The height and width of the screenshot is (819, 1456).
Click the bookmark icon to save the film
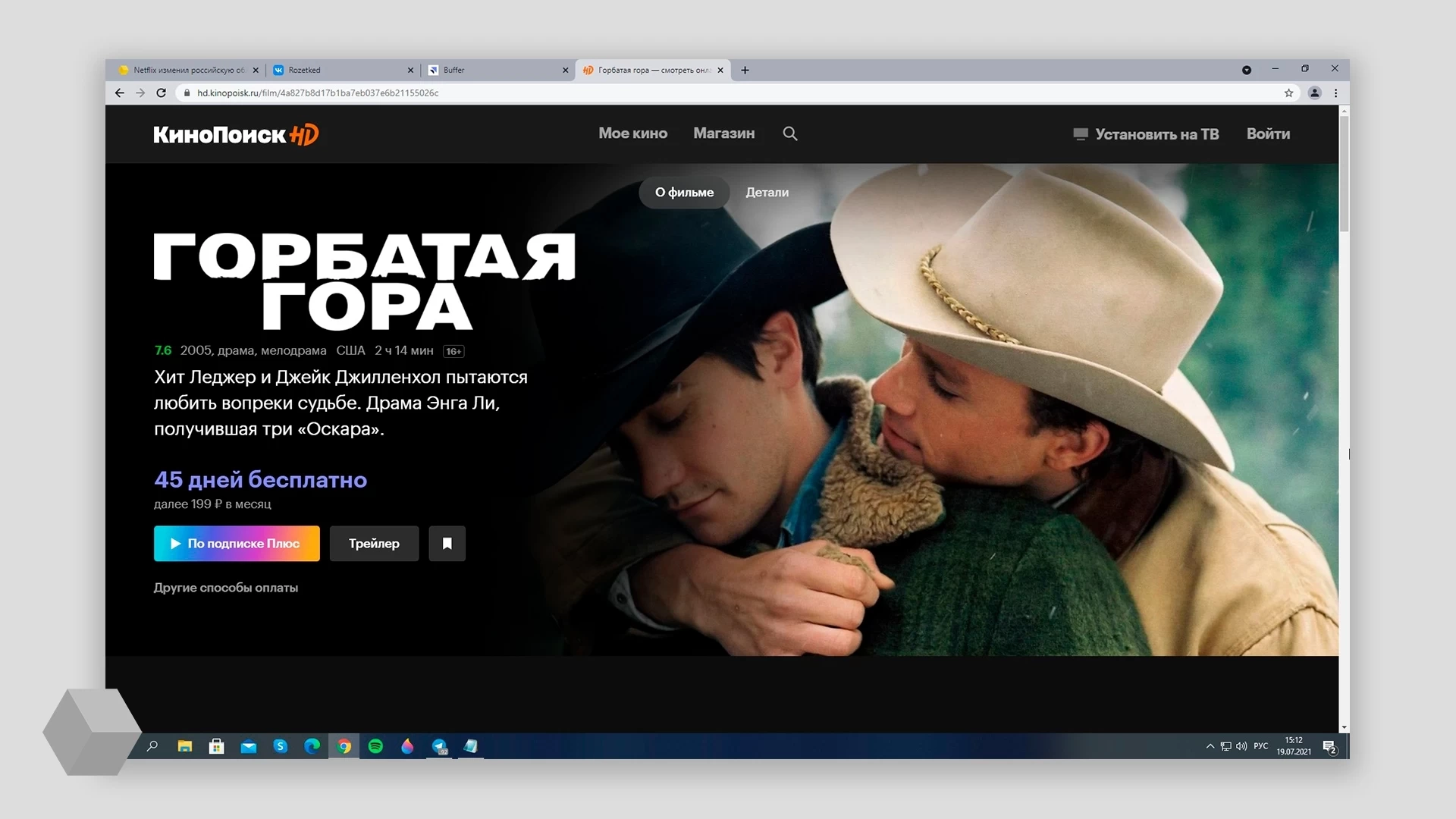point(447,544)
